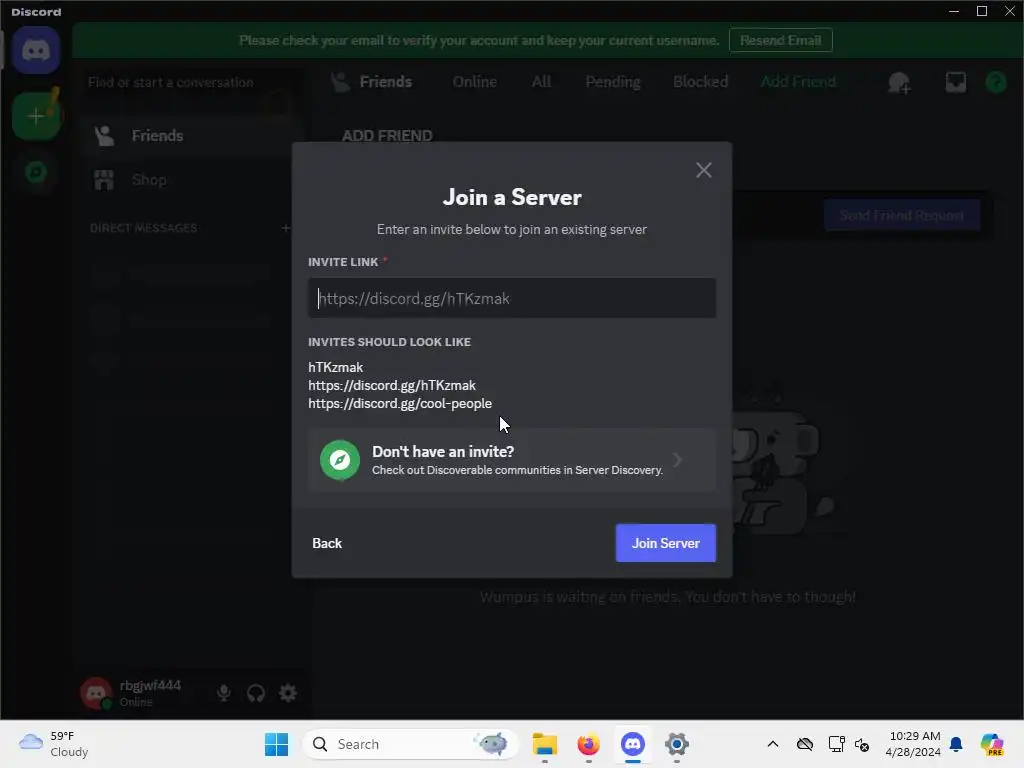
Task: Open Discord home direct messages icon
Action: [x=36, y=50]
